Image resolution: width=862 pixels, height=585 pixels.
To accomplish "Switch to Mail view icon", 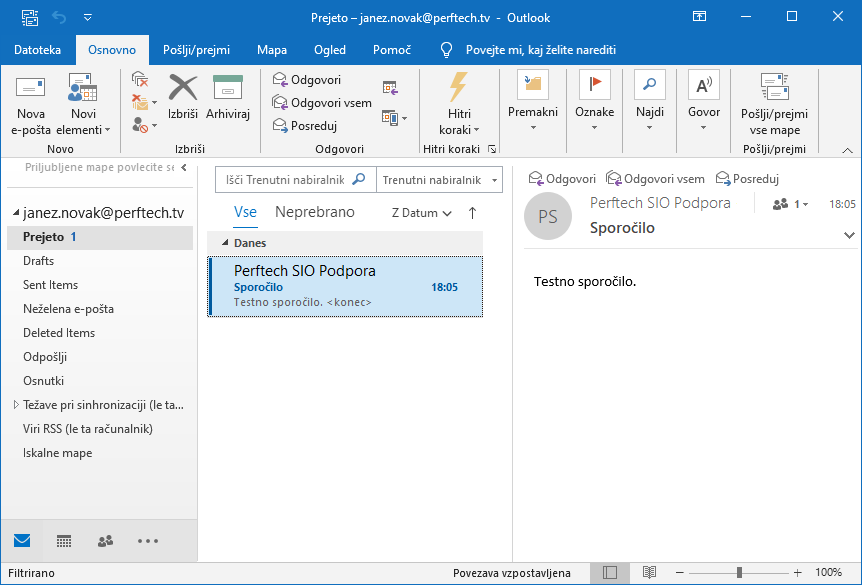I will tap(22, 541).
